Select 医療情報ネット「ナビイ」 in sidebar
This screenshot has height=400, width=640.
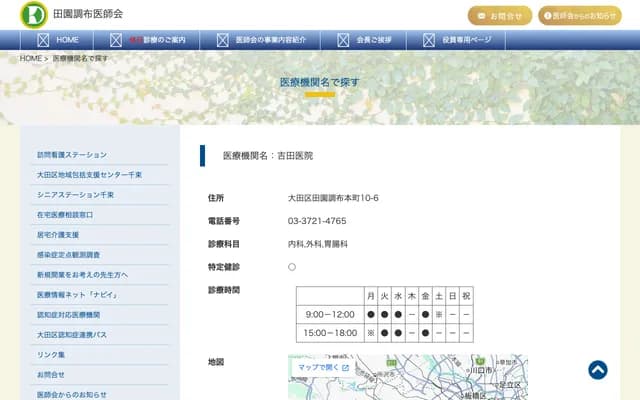[x=75, y=295]
